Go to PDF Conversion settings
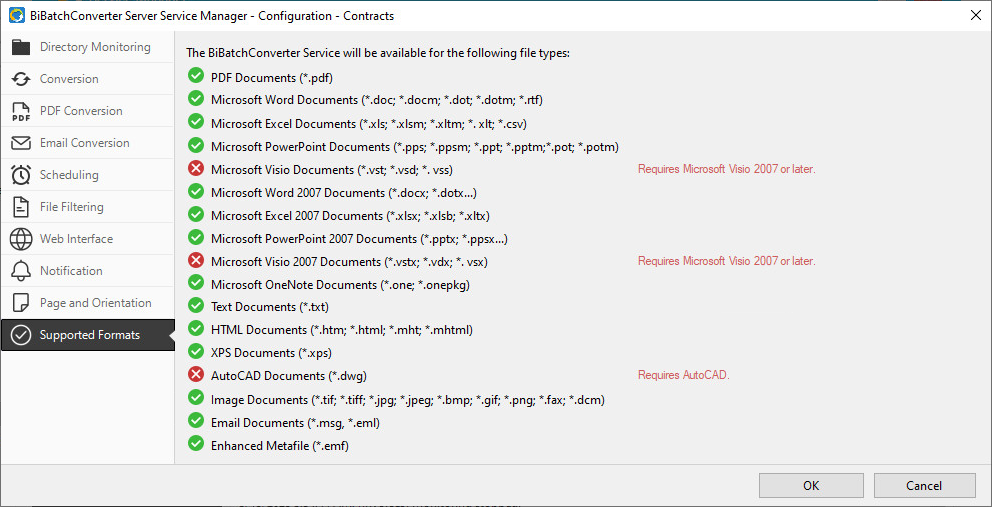Image resolution: width=992 pixels, height=507 pixels. click(x=87, y=111)
